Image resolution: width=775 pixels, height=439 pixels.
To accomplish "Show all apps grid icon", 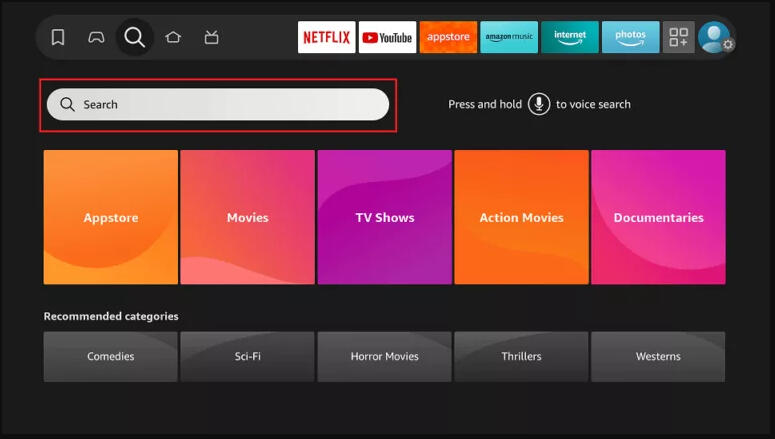I will pos(679,38).
